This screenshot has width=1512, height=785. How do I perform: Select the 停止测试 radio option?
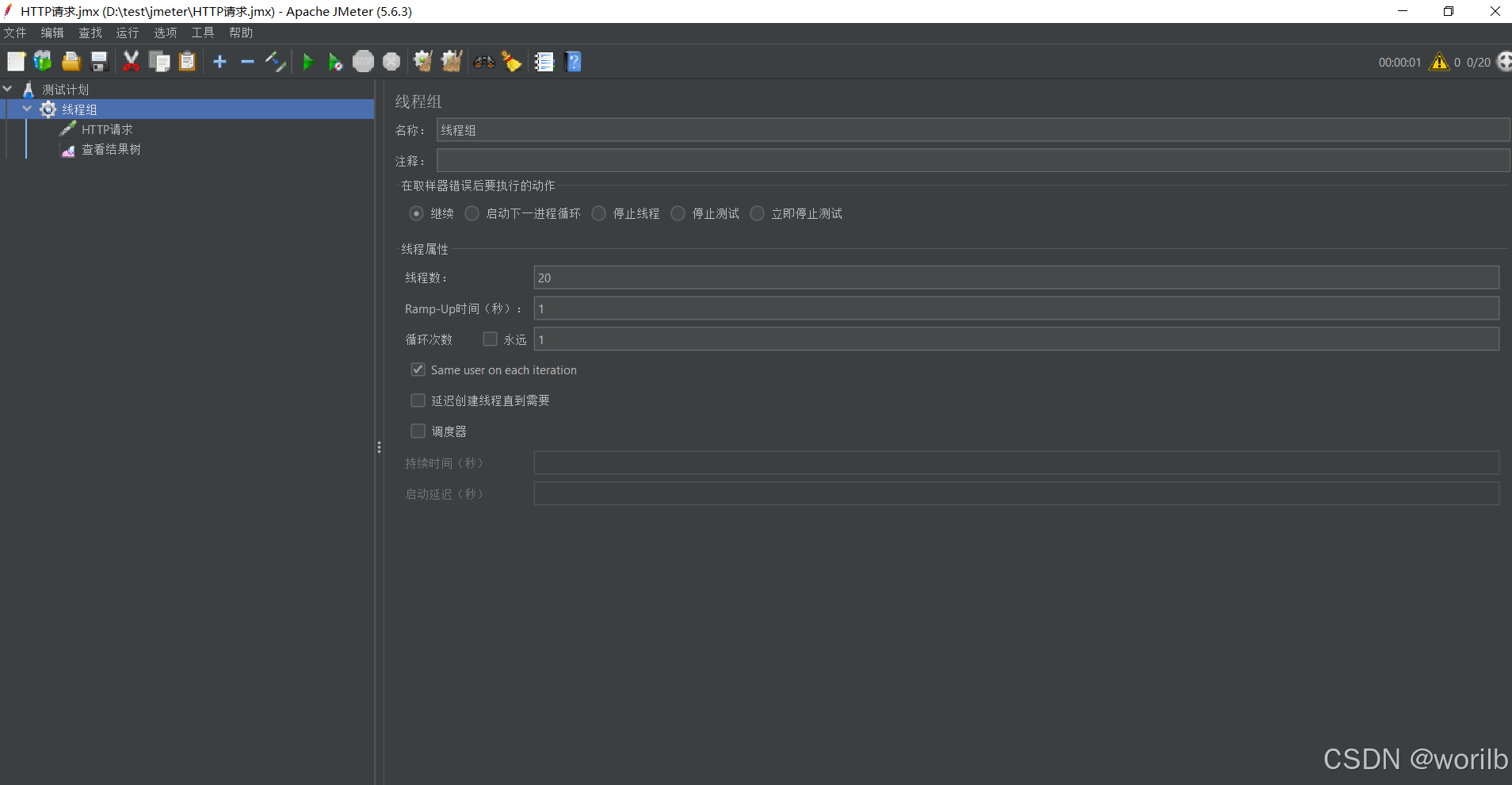[x=678, y=213]
